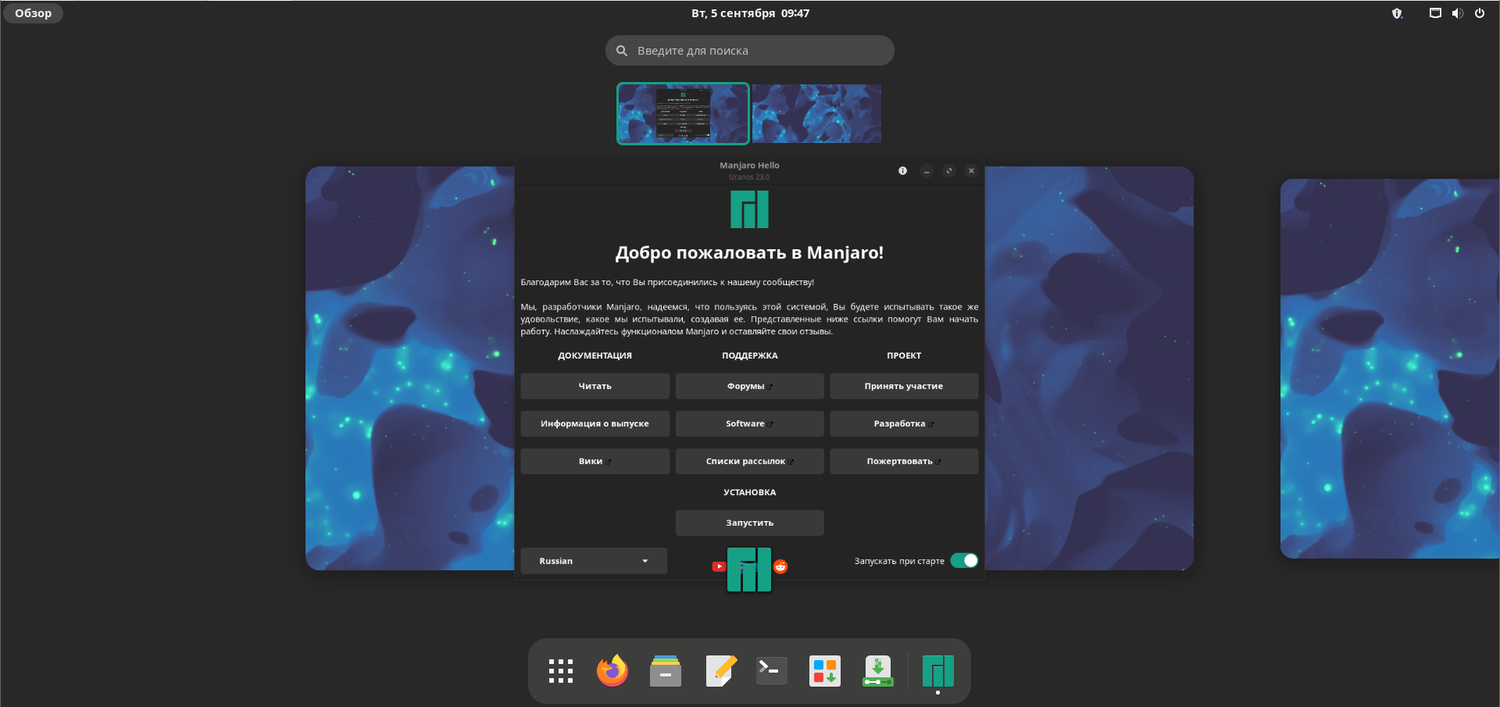Image resolution: width=1500 pixels, height=707 pixels.
Task: Open the Вики link button
Action: [x=595, y=461]
